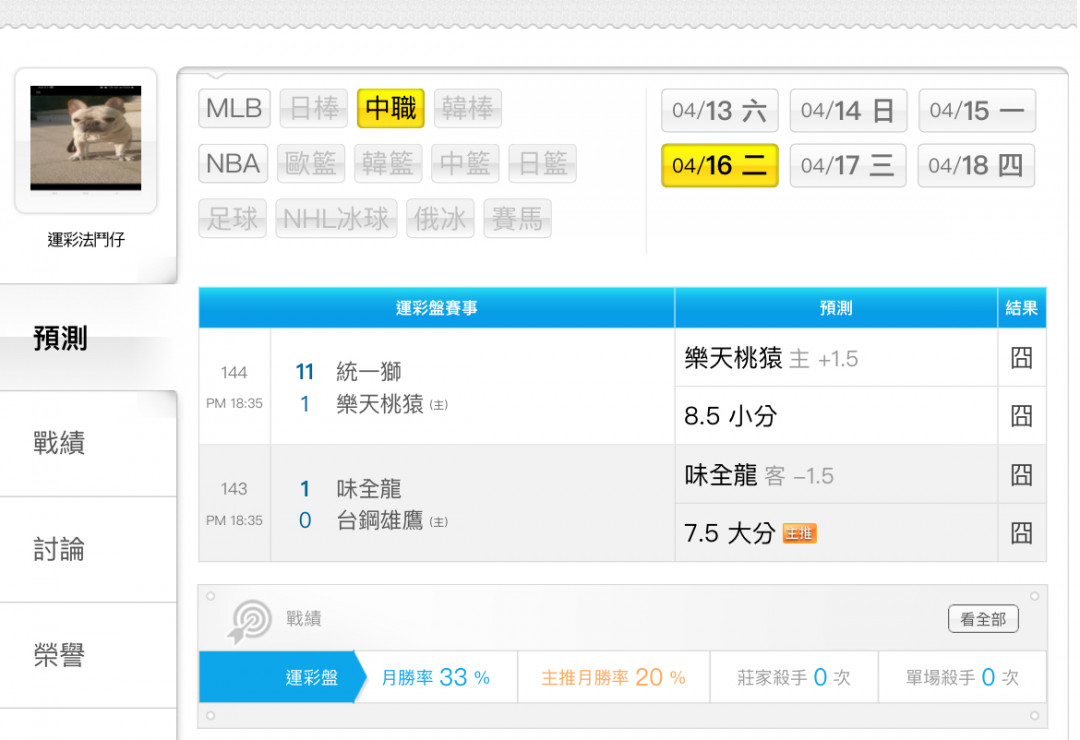Image resolution: width=1080 pixels, height=740 pixels.
Task: Select the 日棒 league filter
Action: (x=314, y=108)
